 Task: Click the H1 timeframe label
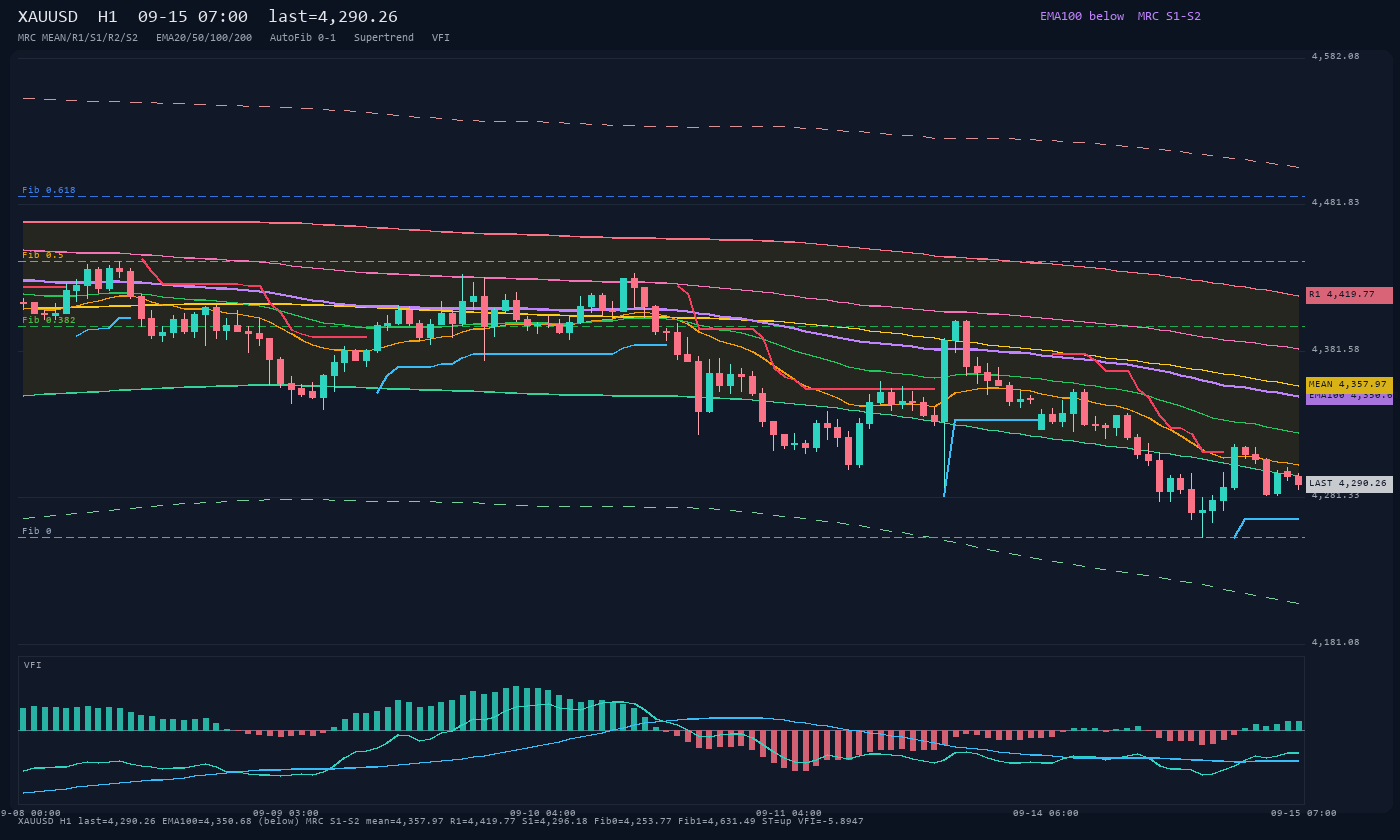click(108, 17)
